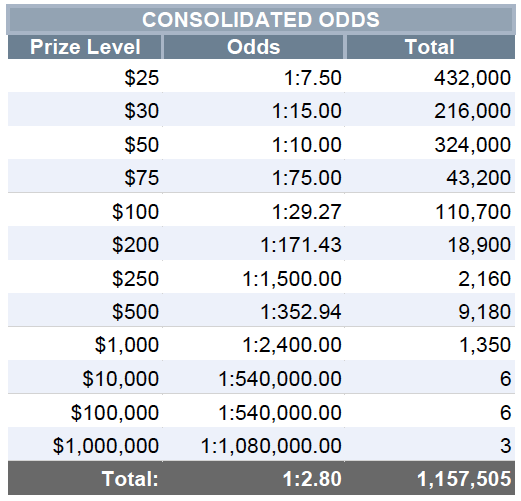Click the $25 prize level cell

click(x=85, y=76)
